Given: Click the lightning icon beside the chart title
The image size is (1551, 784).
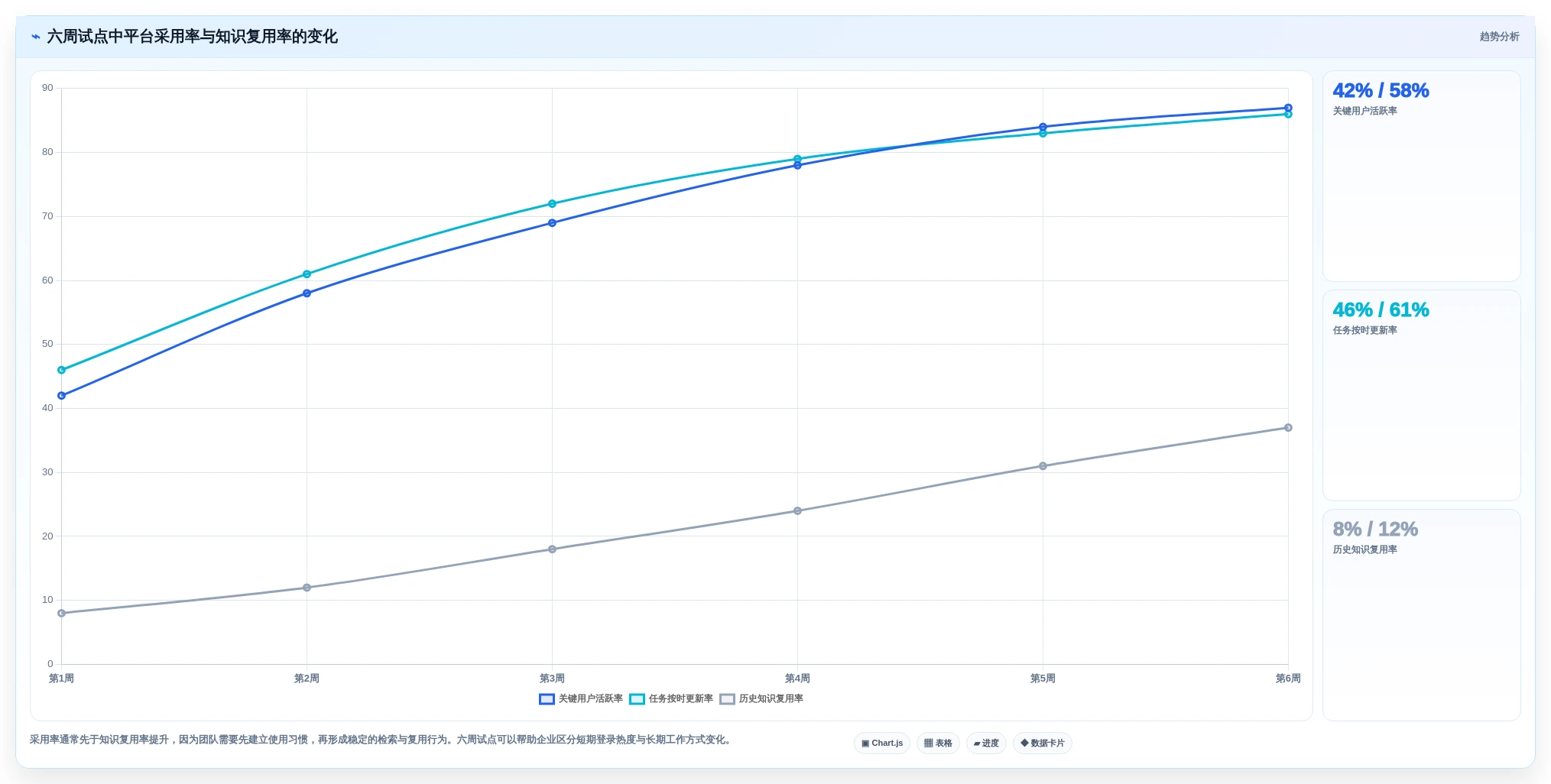Looking at the screenshot, I should point(36,37).
